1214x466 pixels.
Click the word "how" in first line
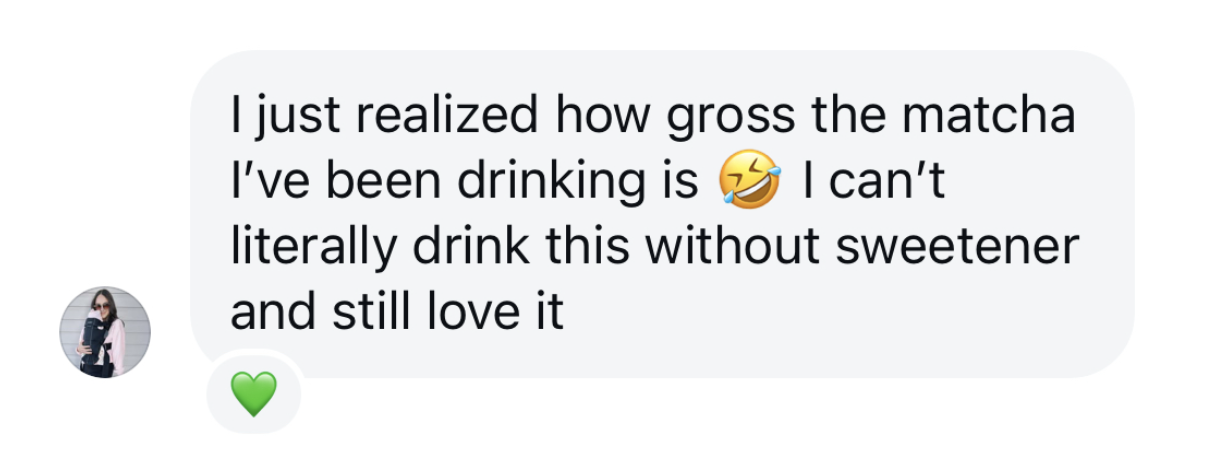click(598, 118)
